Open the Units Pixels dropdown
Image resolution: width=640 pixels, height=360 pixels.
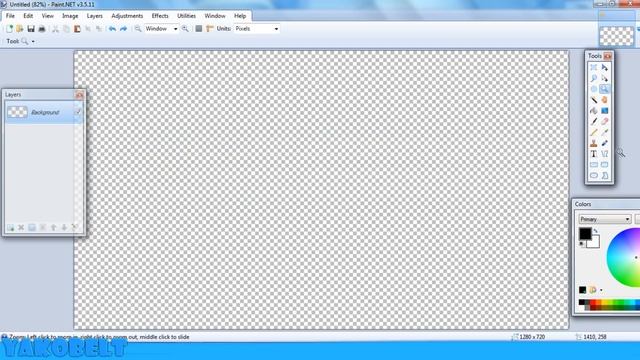257,29
